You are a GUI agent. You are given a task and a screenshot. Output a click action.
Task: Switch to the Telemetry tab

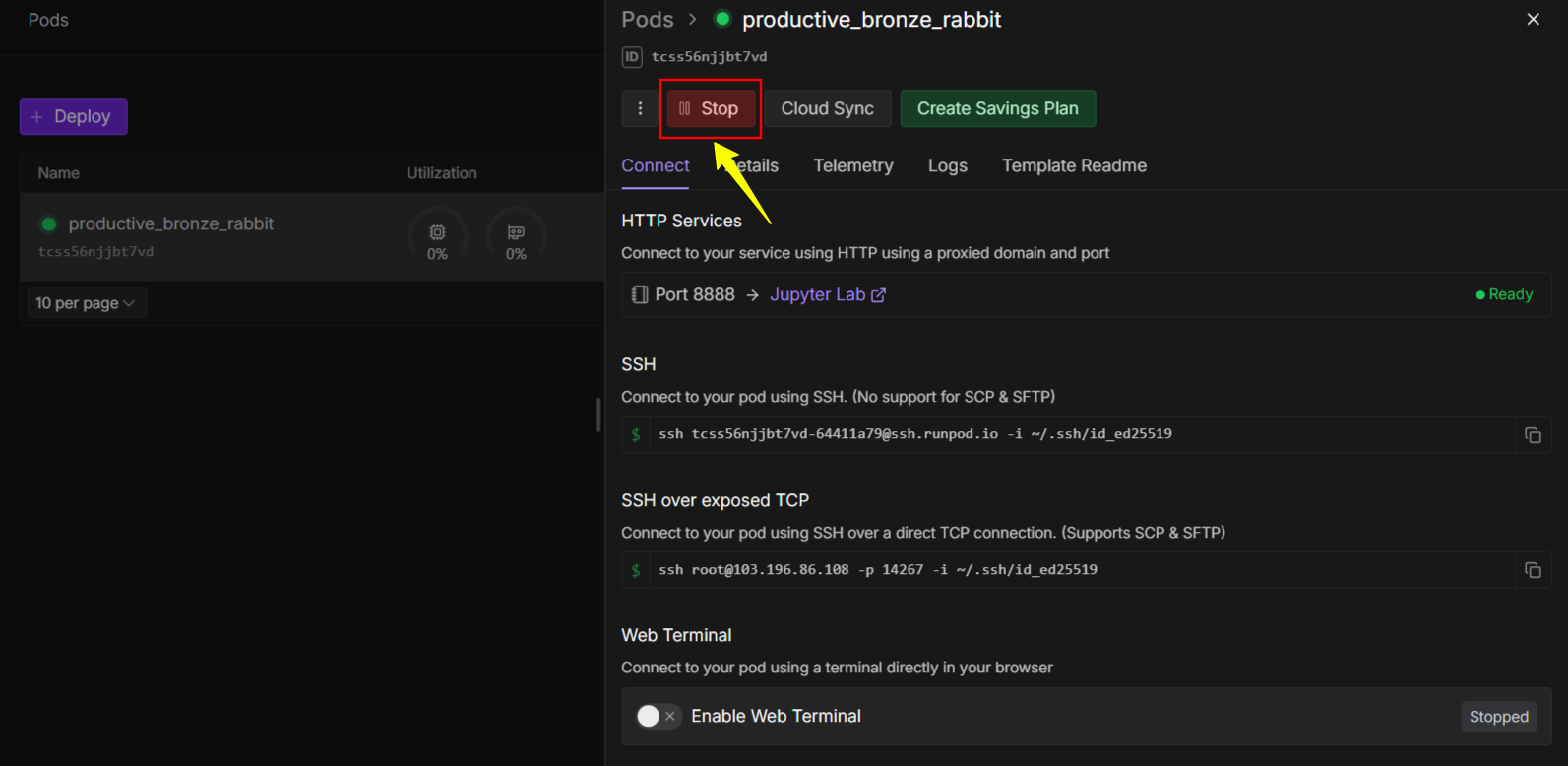852,165
